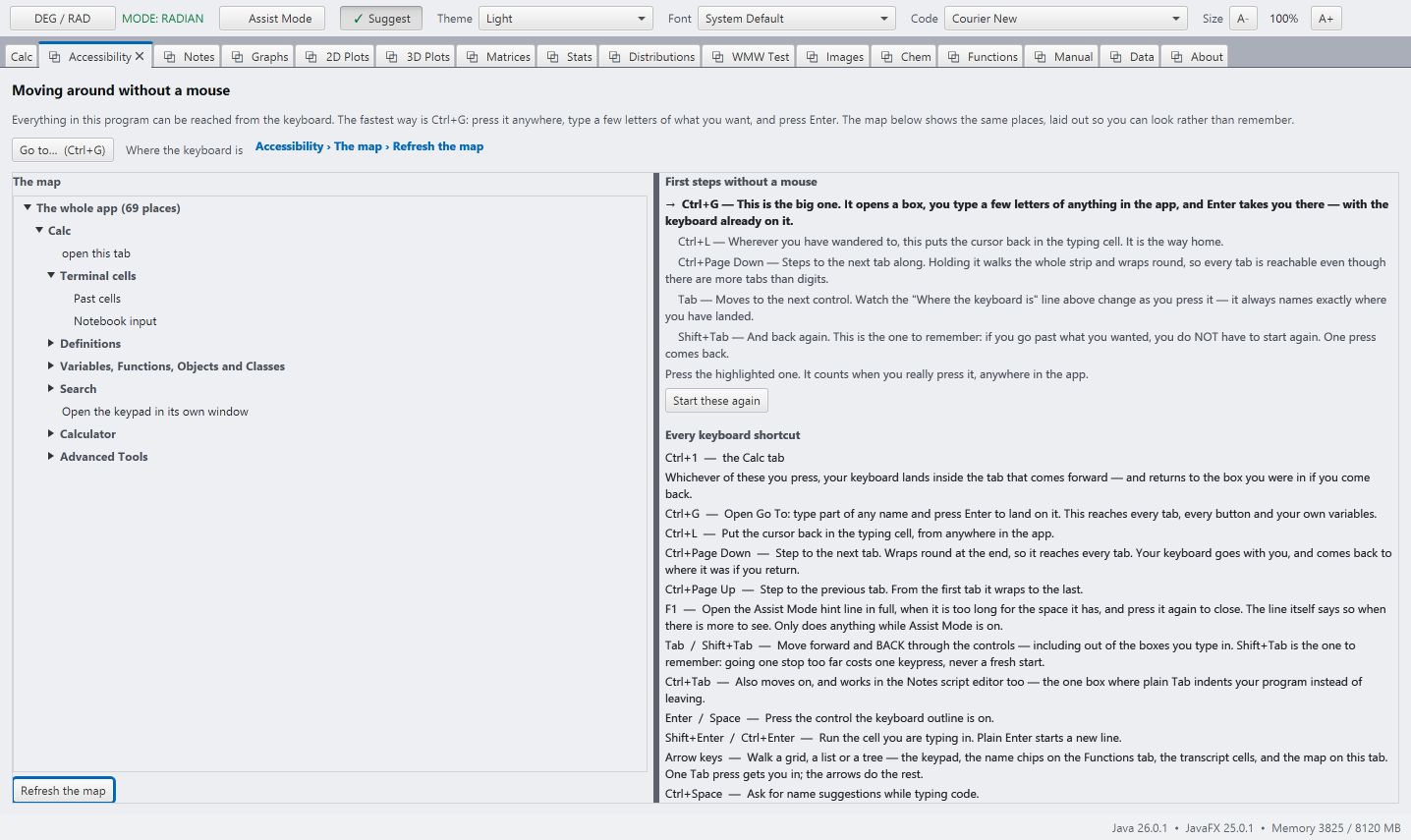Image resolution: width=1411 pixels, height=840 pixels.
Task: Switch to the Calc tab
Action: 22,57
